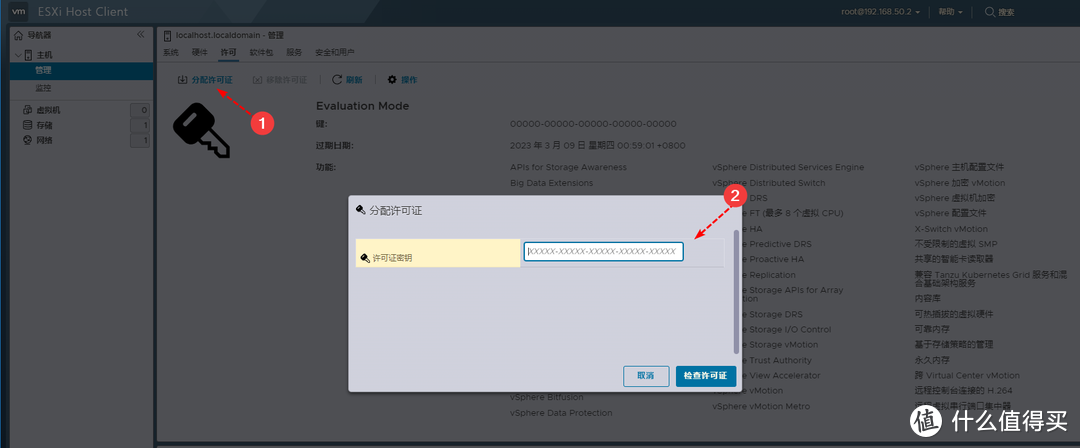Click the key icon beside 许可证密钥
This screenshot has width=1080, height=448.
click(x=365, y=258)
